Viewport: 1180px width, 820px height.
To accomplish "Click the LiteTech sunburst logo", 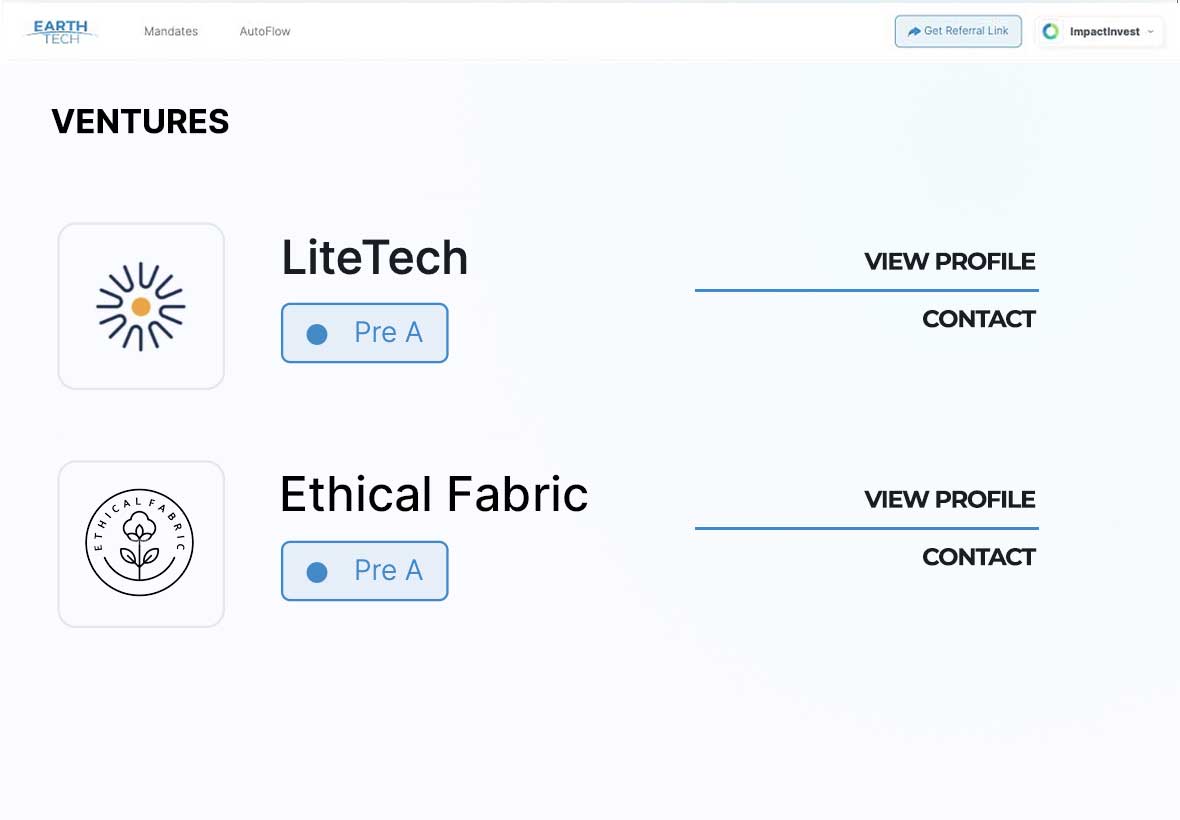I will [x=141, y=306].
